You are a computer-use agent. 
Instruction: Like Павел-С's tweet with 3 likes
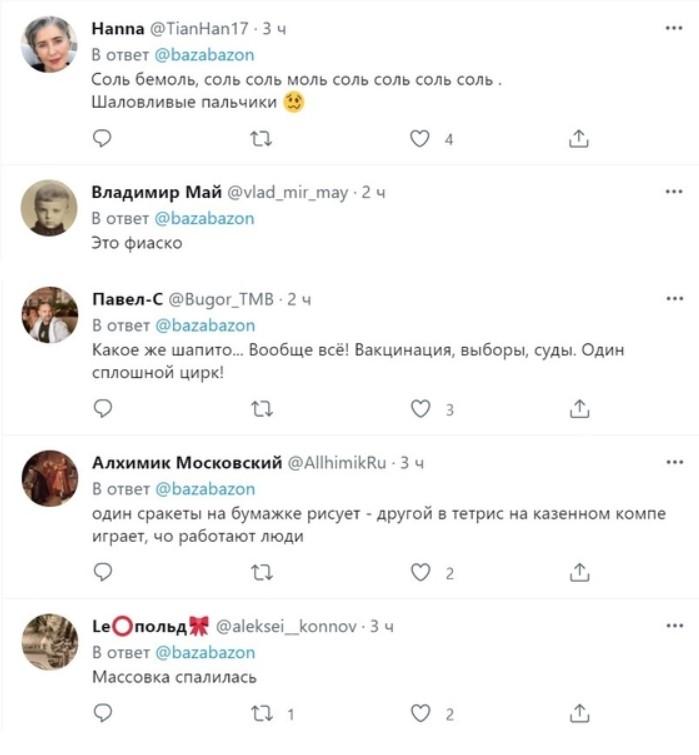tap(421, 408)
